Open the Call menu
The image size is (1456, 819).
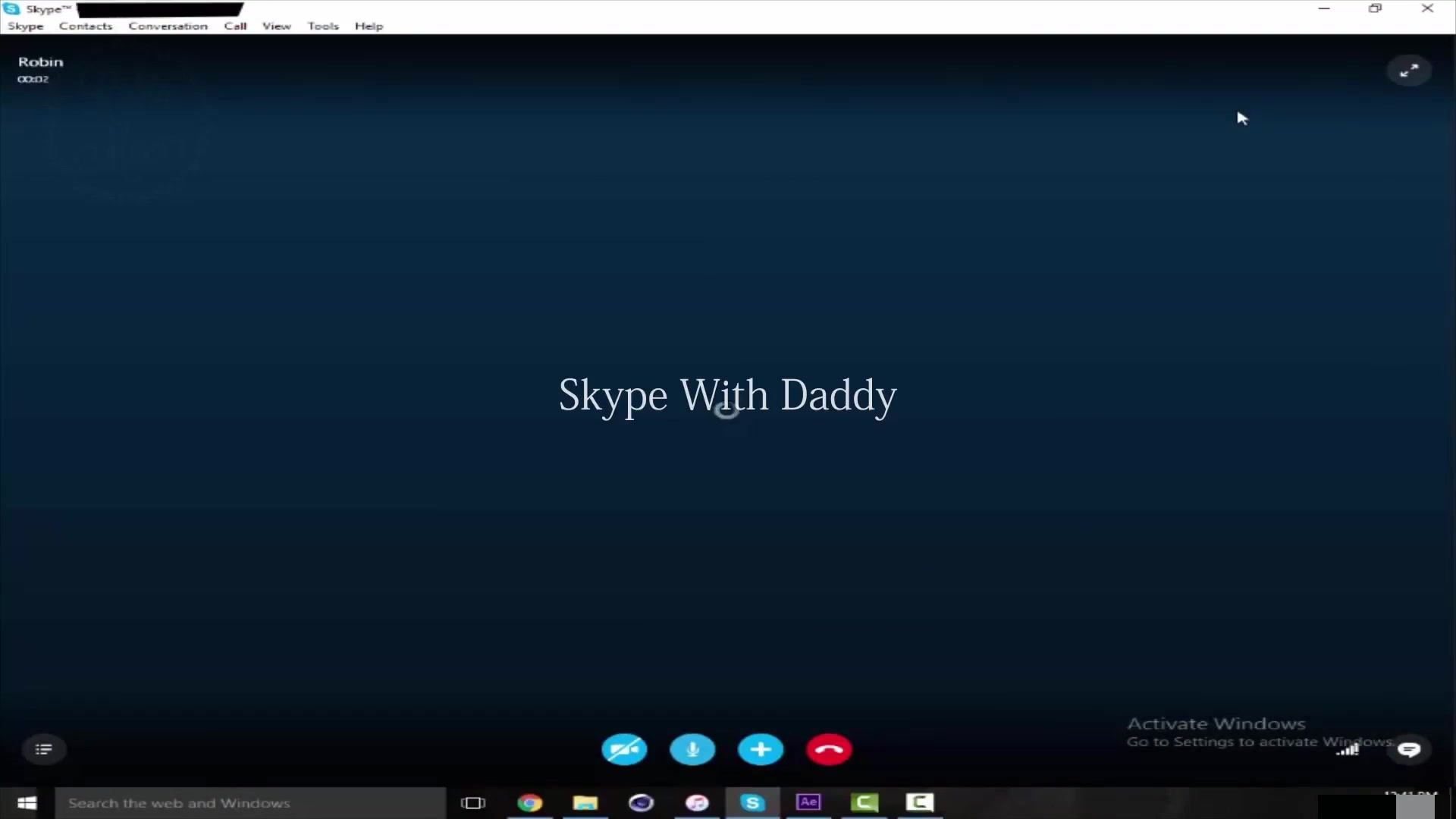click(x=235, y=26)
